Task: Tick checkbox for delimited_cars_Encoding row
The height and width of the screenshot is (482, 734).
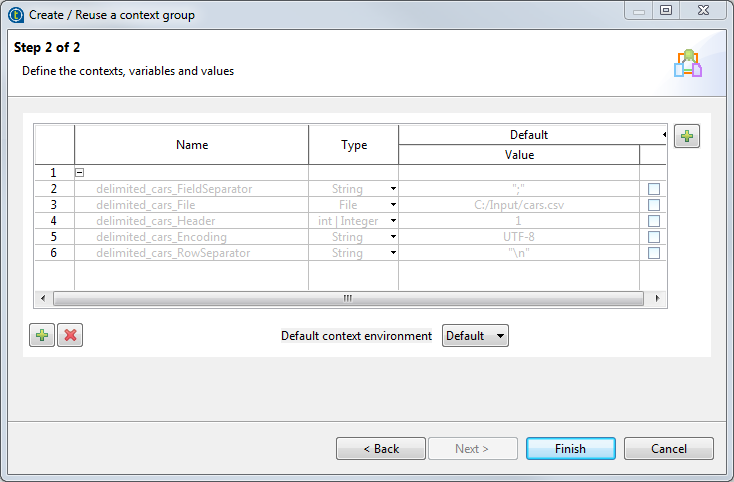Action: pos(654,237)
